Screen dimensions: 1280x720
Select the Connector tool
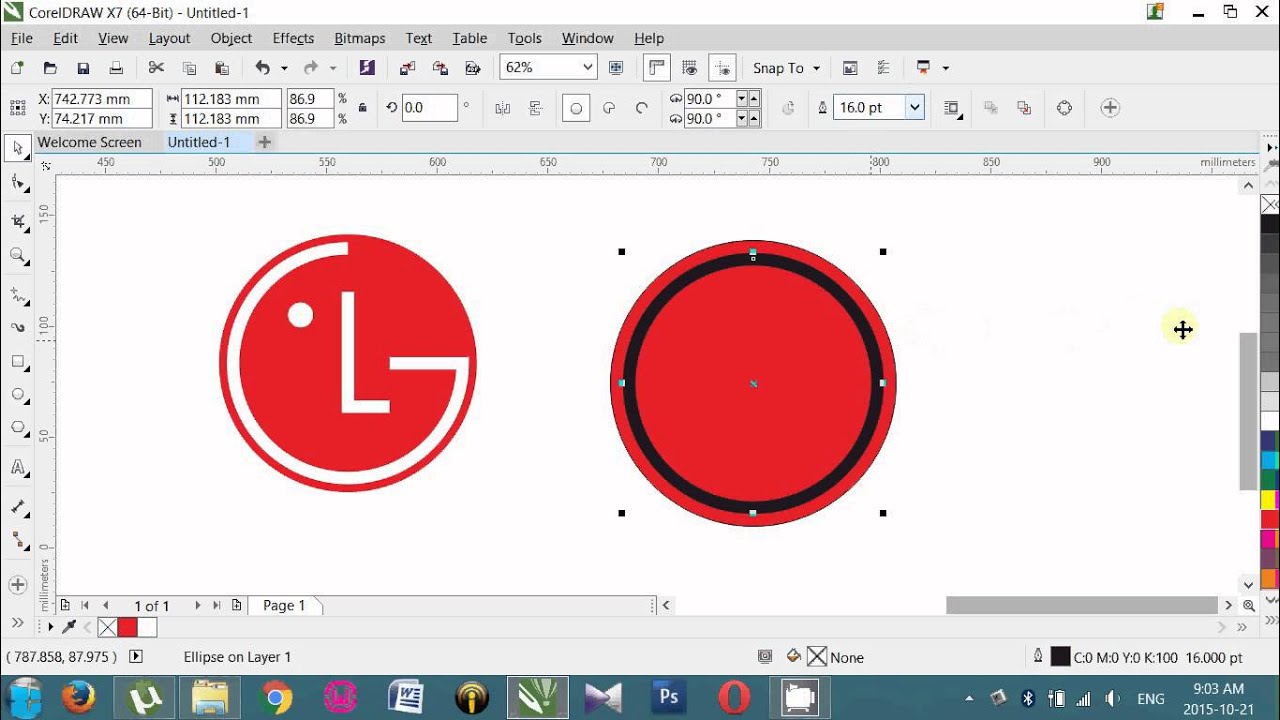click(x=17, y=540)
